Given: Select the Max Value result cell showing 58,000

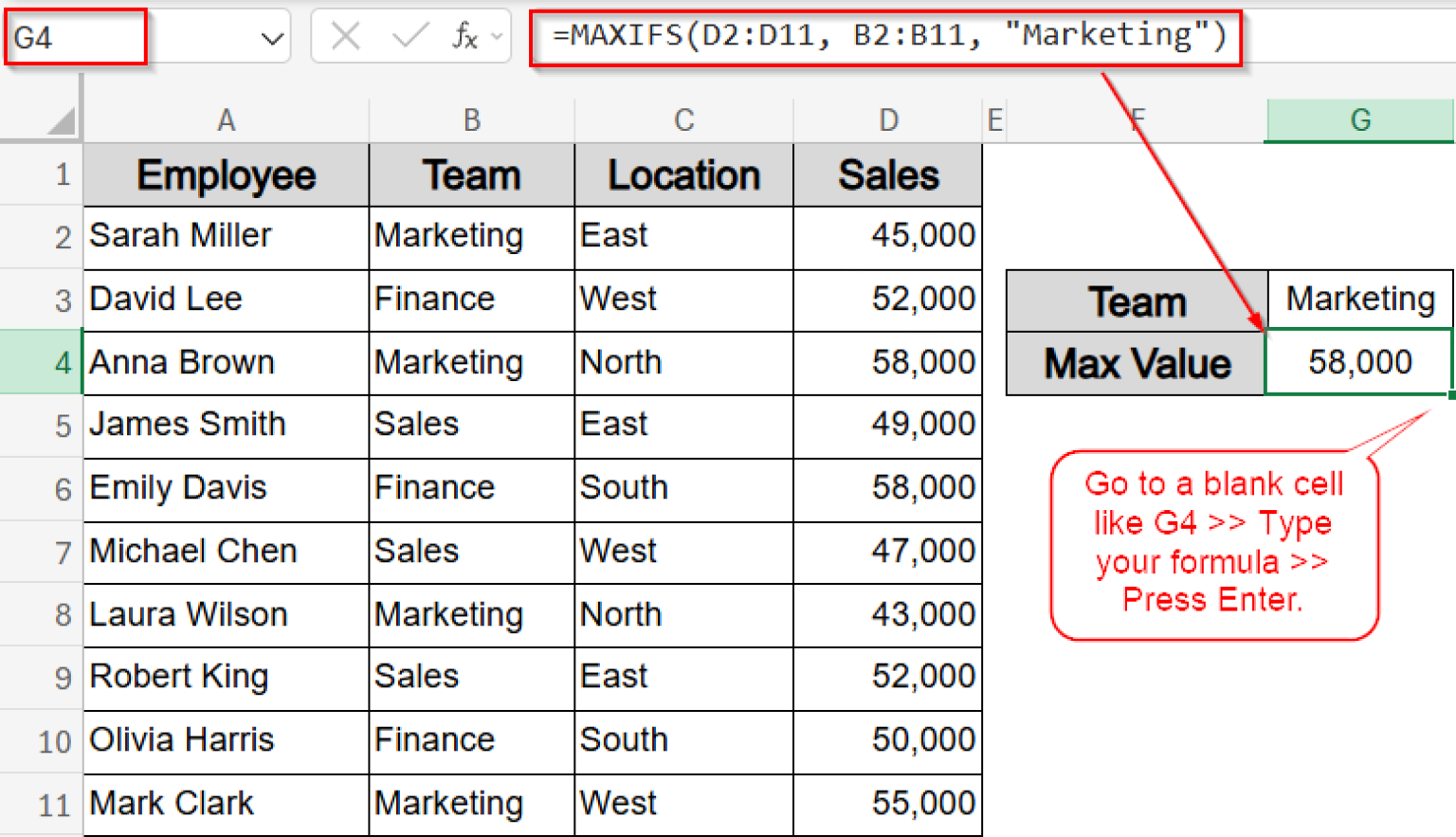Looking at the screenshot, I should point(1358,363).
